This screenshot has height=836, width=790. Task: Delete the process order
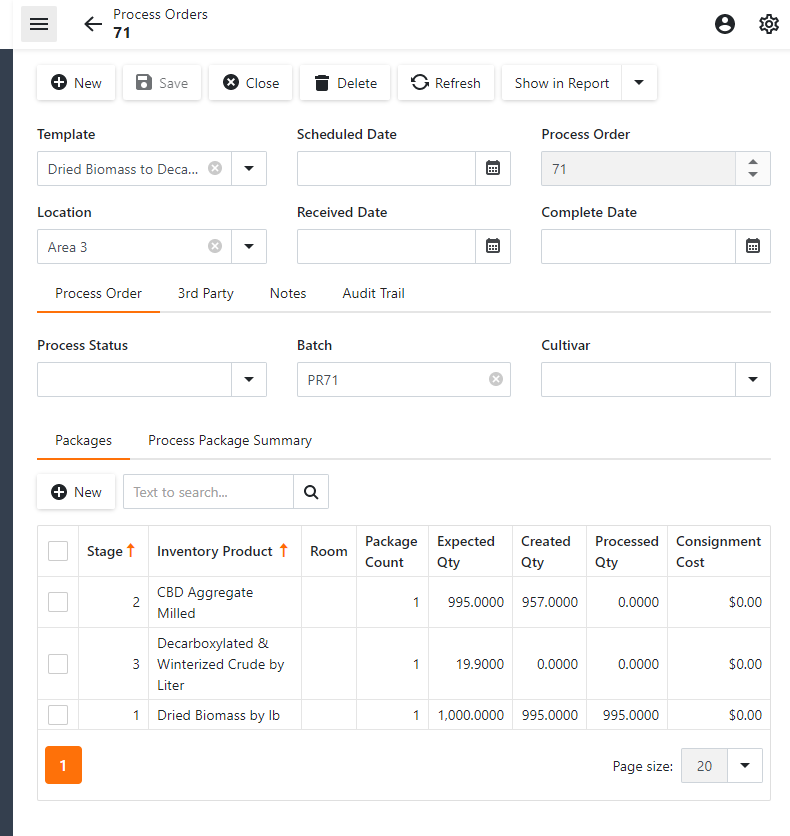click(345, 83)
